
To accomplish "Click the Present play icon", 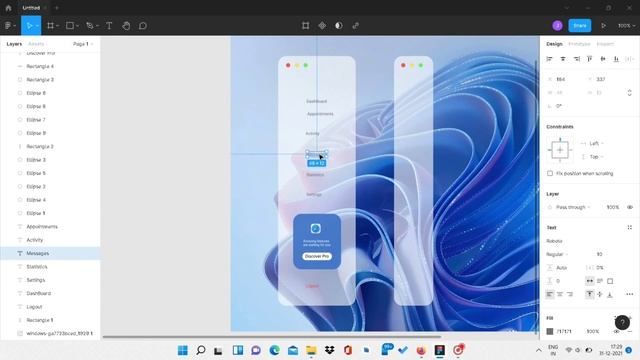I will tap(603, 26).
